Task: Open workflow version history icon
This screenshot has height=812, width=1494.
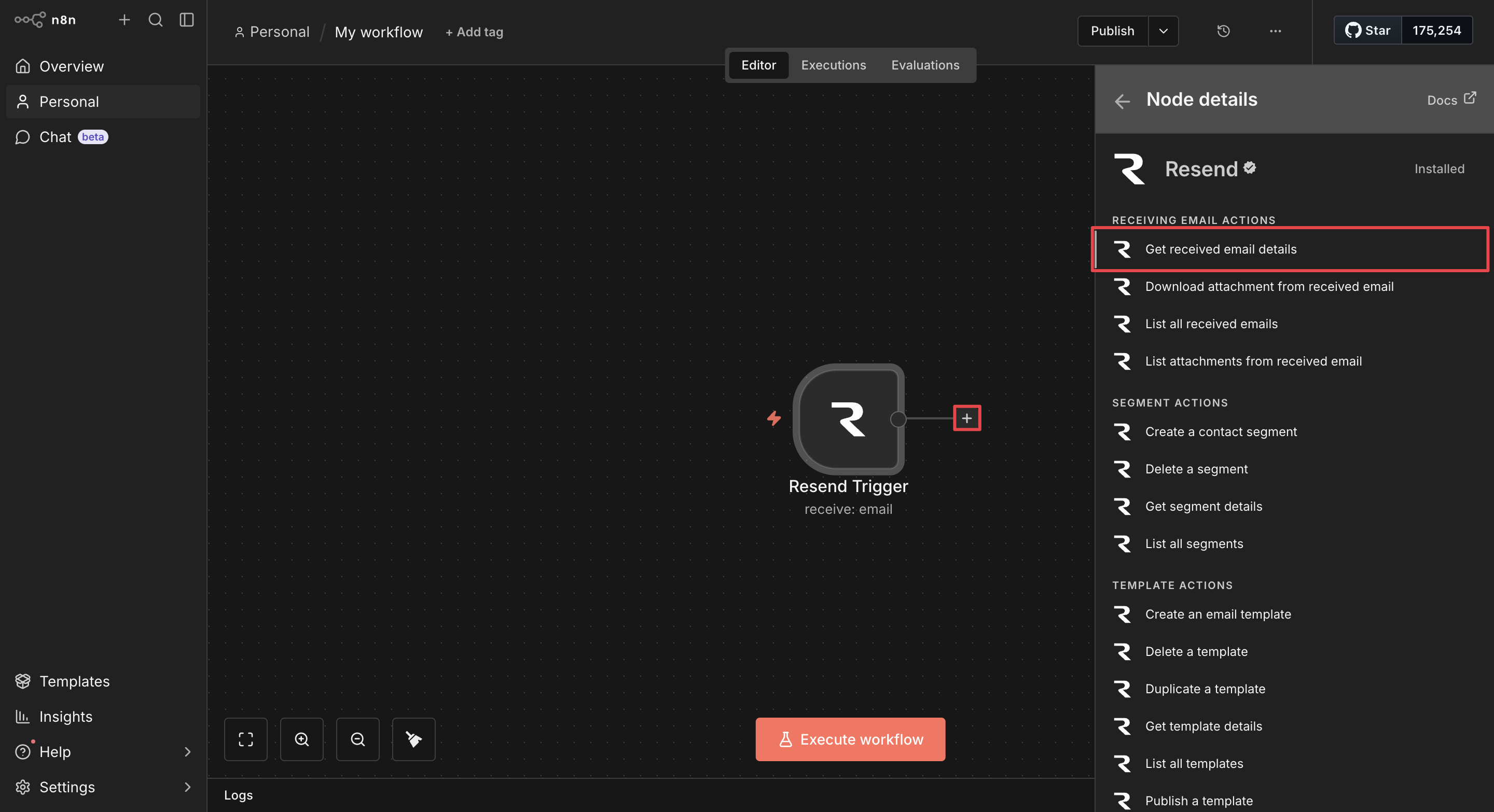Action: 1223,31
